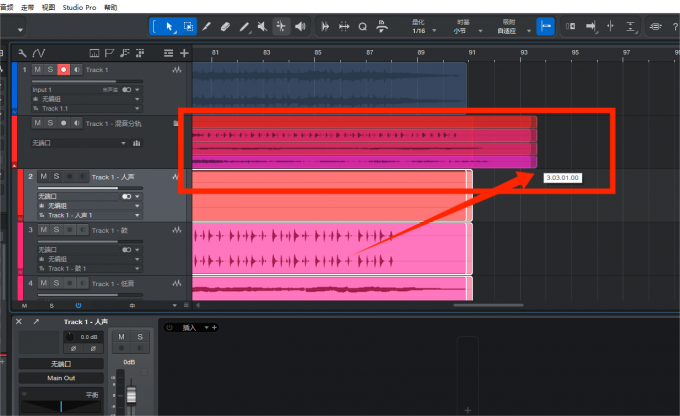The width and height of the screenshot is (680, 416).
Task: Show automation with the curve icon
Action: tap(39, 53)
